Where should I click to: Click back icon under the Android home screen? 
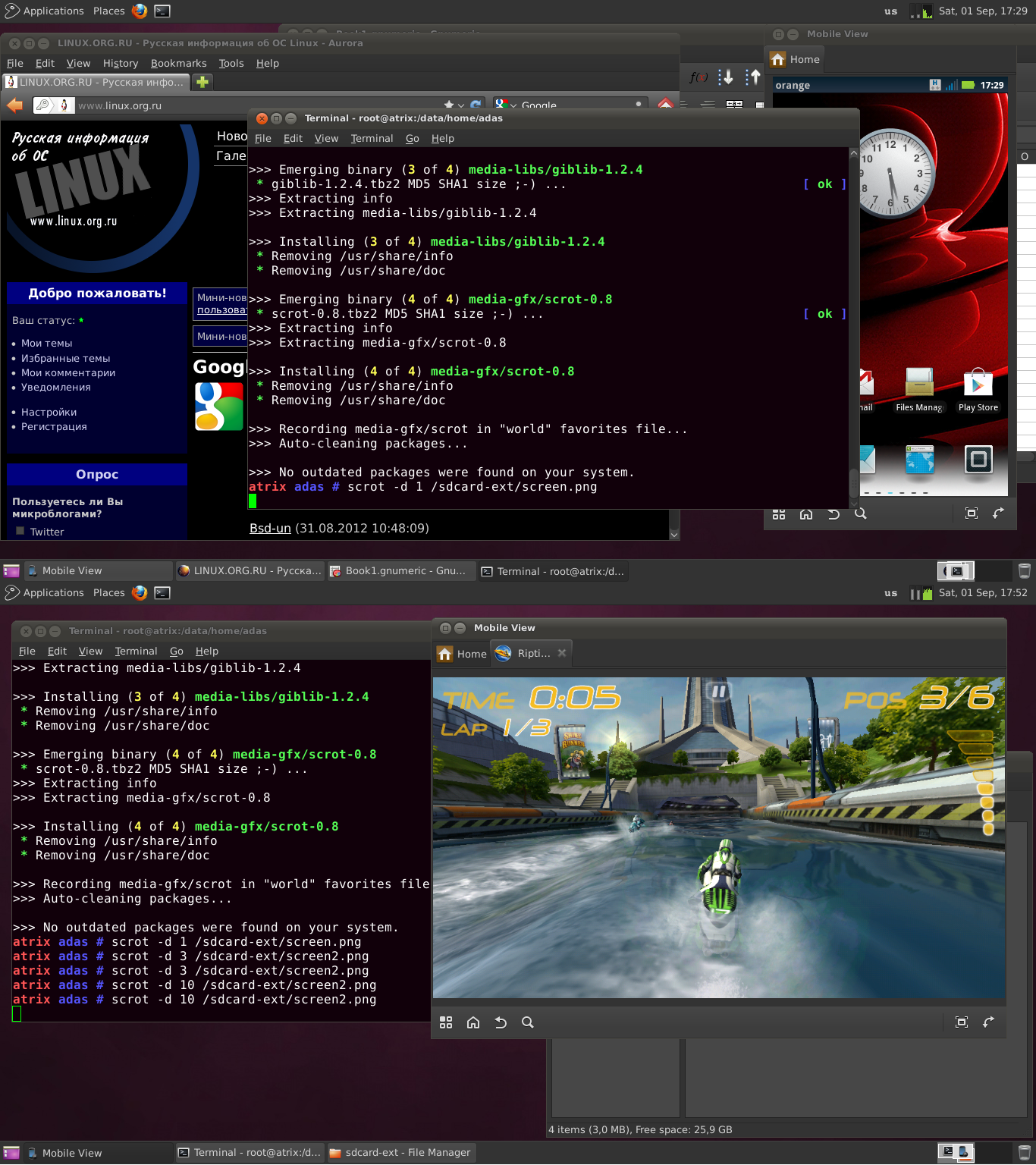pyautogui.click(x=834, y=513)
